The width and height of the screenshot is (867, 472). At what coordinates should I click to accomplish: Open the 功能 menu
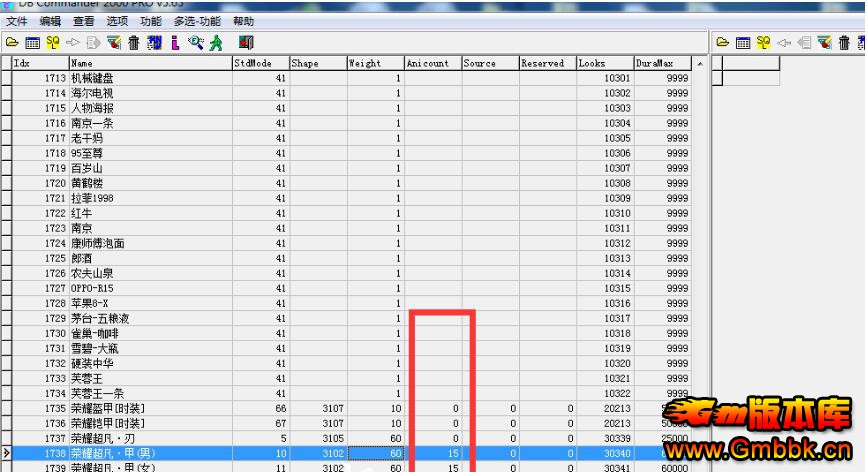[x=150, y=22]
